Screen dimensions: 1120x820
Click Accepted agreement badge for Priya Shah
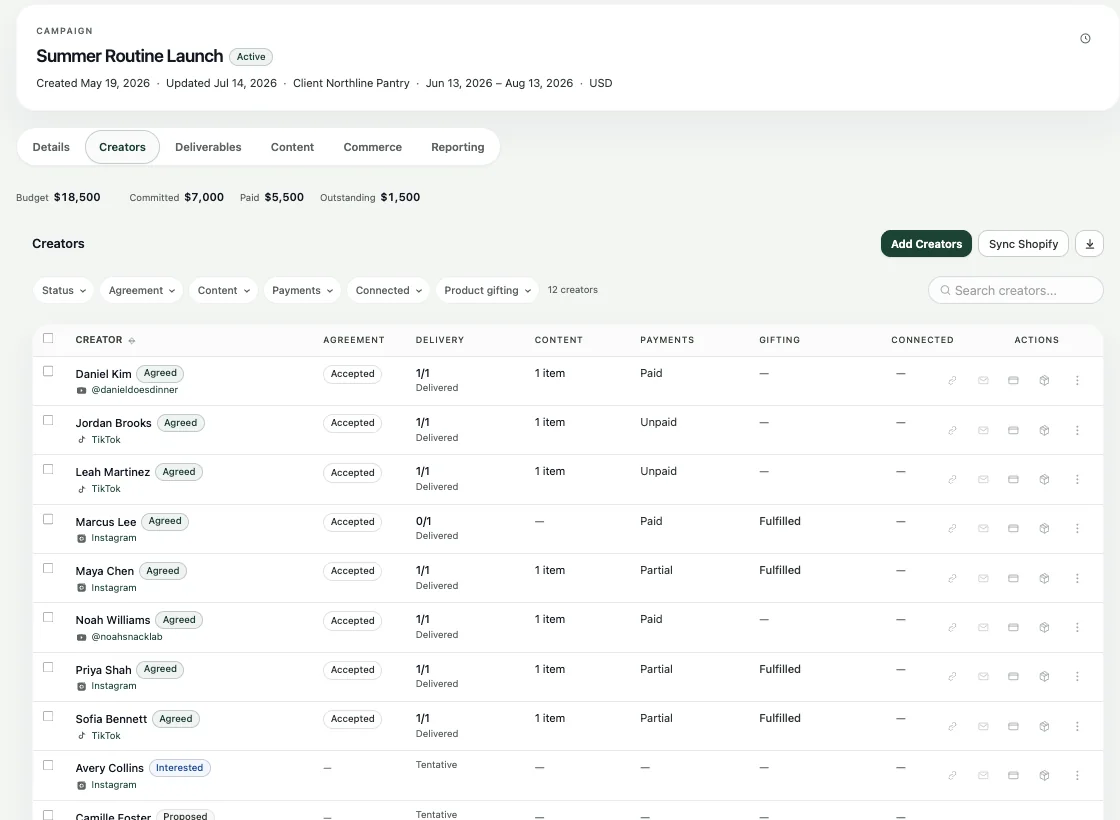pos(352,670)
